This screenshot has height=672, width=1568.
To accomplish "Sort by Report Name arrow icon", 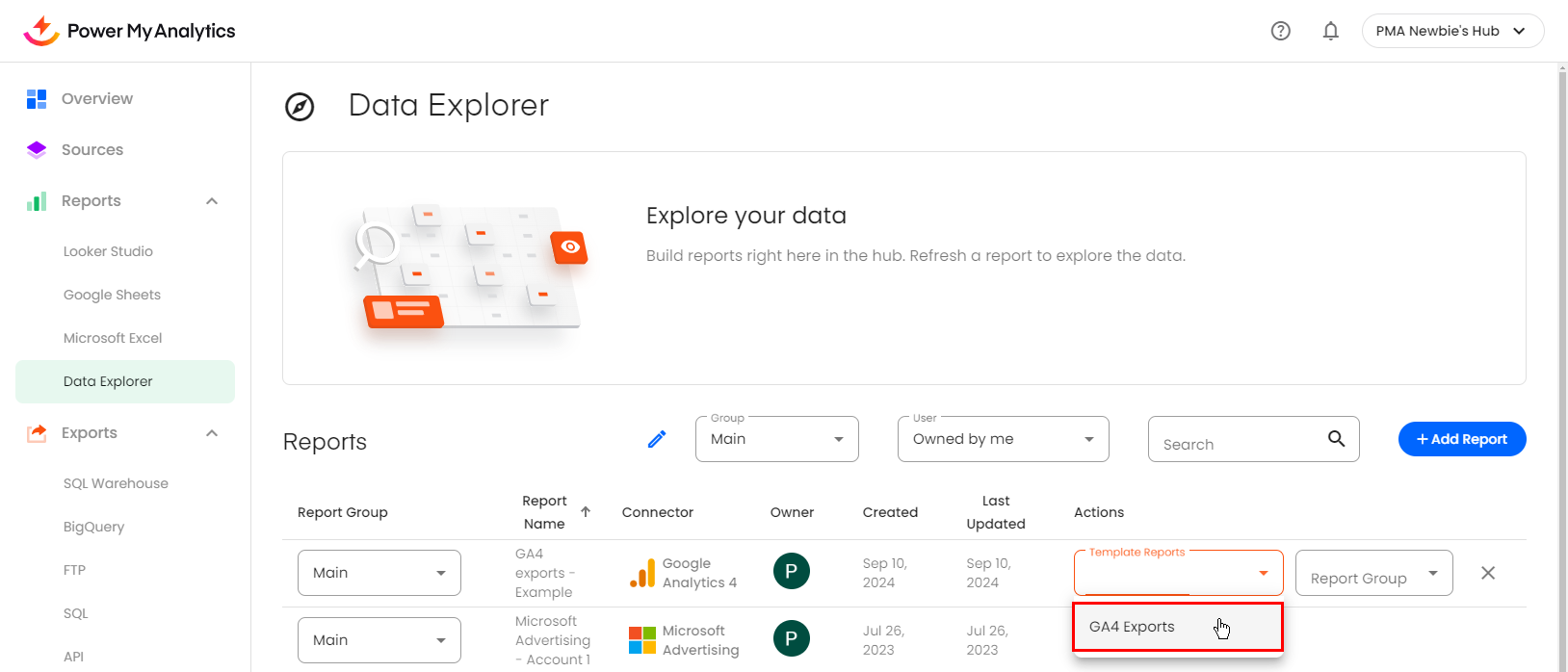I will pos(586,511).
